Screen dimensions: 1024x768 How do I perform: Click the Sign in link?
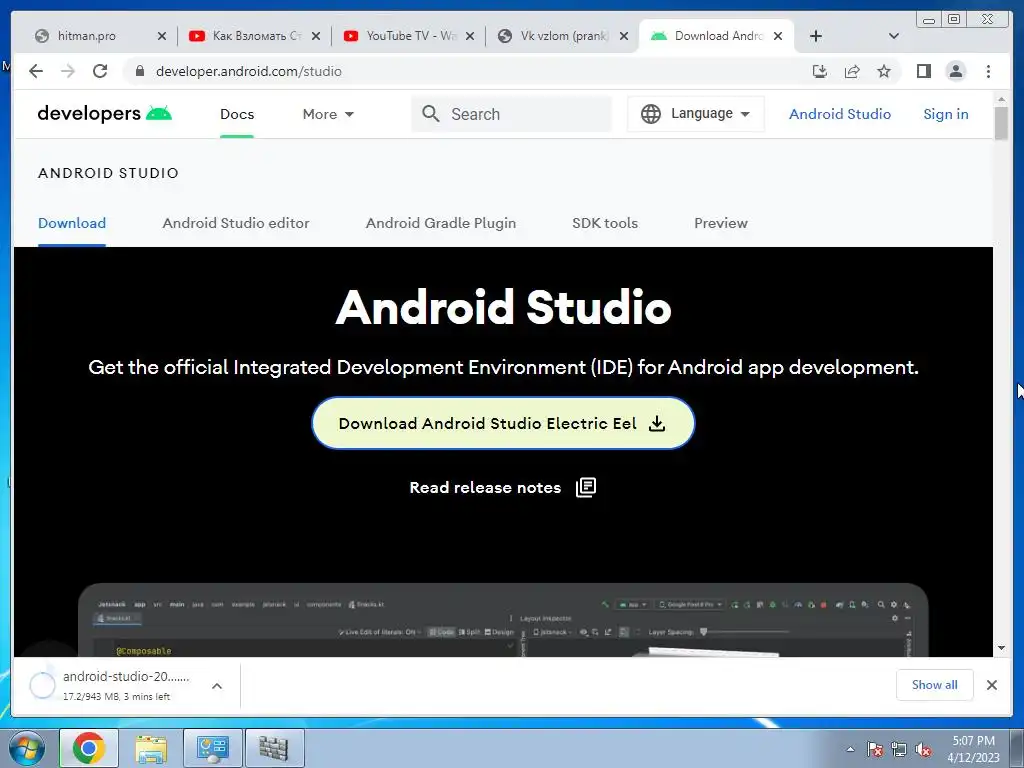click(946, 114)
